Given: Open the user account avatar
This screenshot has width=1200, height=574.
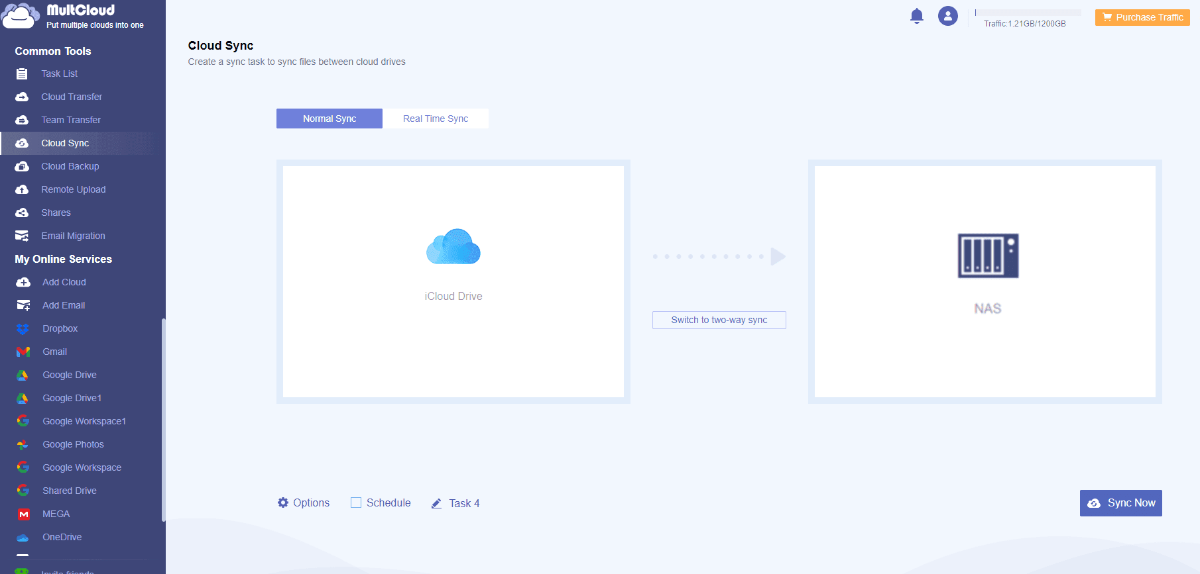Looking at the screenshot, I should coord(948,16).
